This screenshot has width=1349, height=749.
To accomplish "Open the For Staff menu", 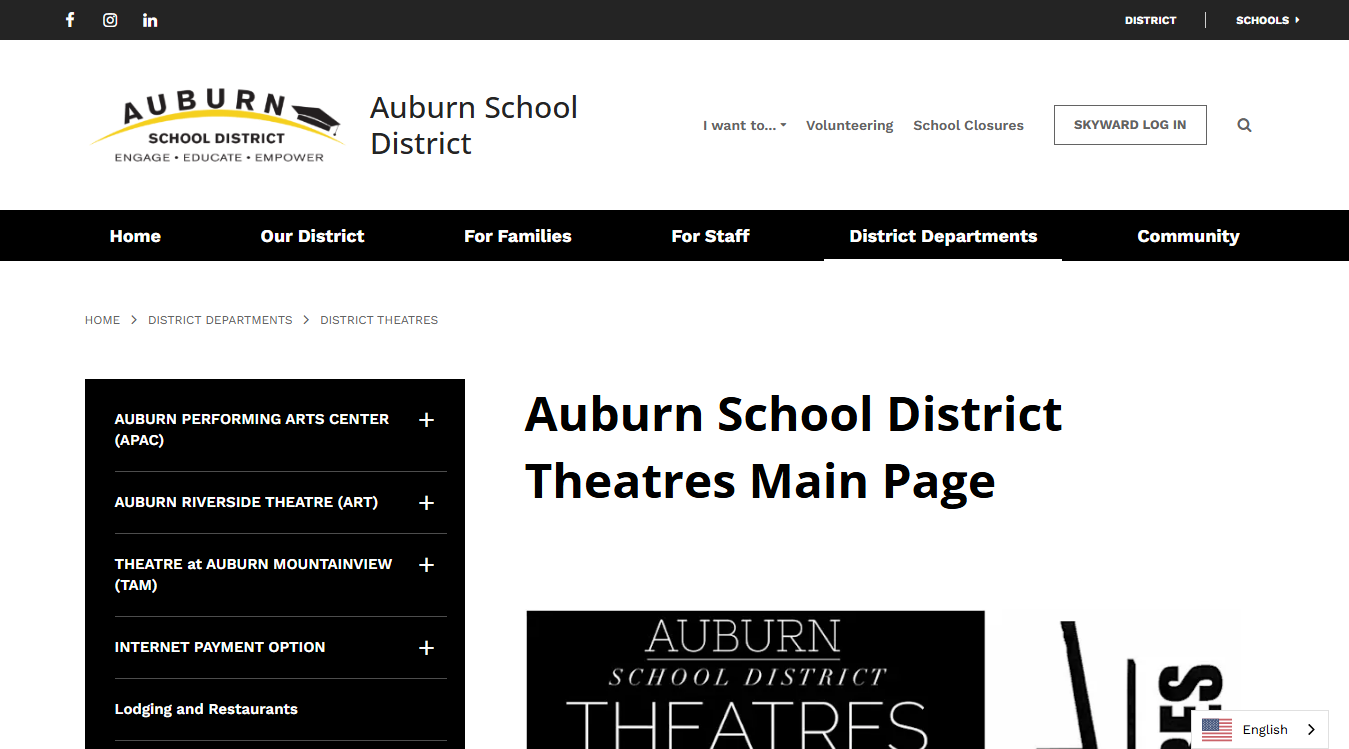I will [710, 236].
